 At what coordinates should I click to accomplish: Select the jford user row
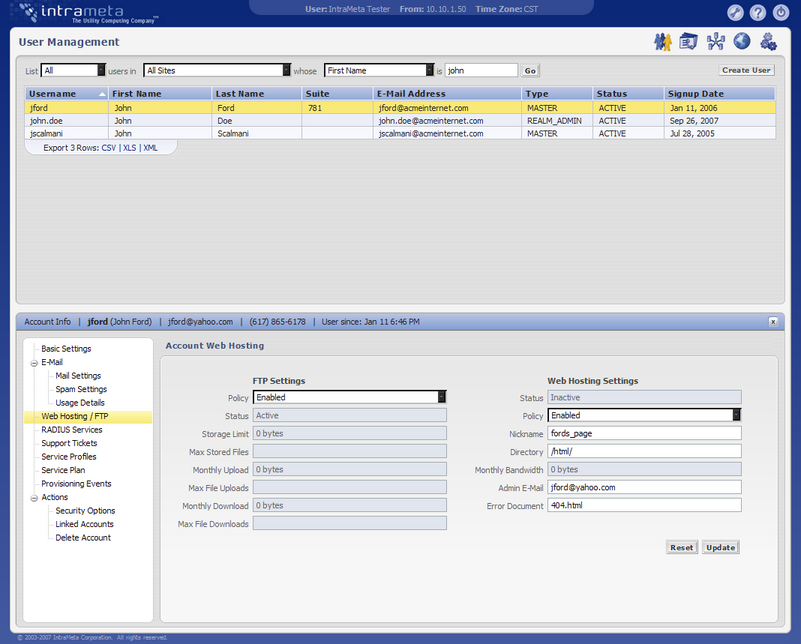(400, 108)
